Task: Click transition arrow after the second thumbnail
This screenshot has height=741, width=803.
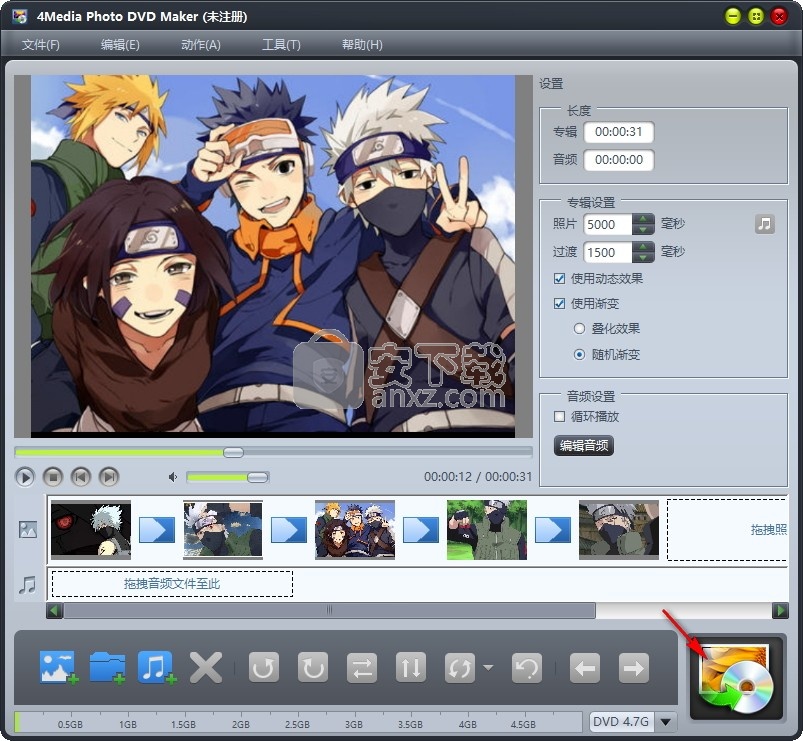Action: (x=289, y=530)
